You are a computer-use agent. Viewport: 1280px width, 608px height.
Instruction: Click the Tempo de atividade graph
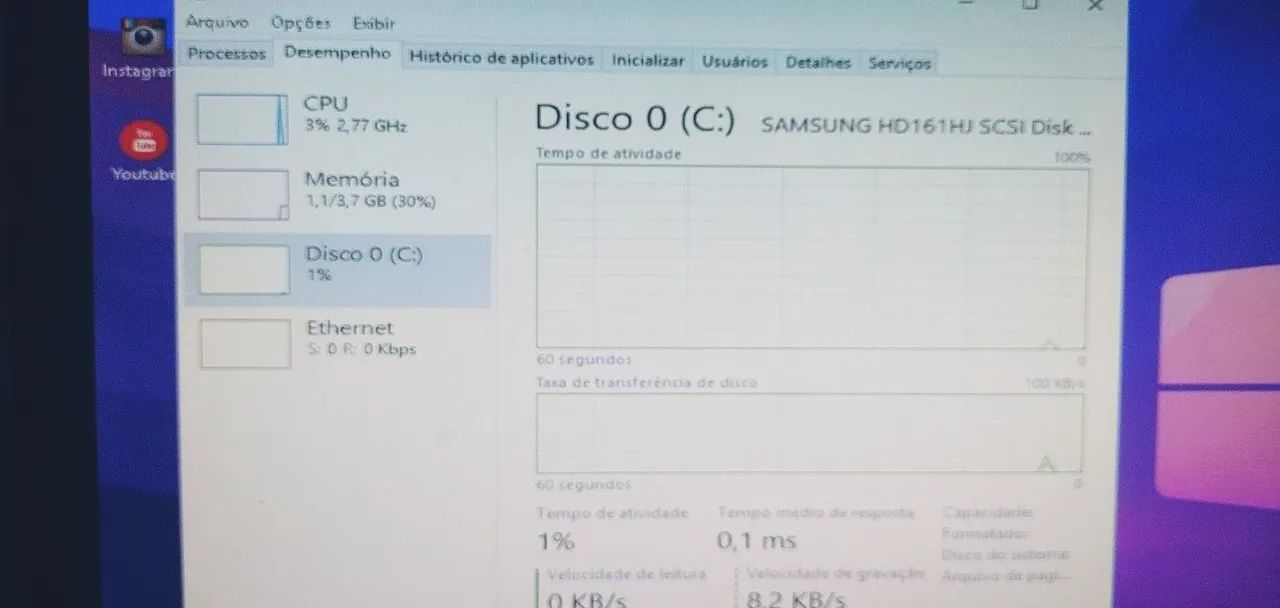point(812,257)
